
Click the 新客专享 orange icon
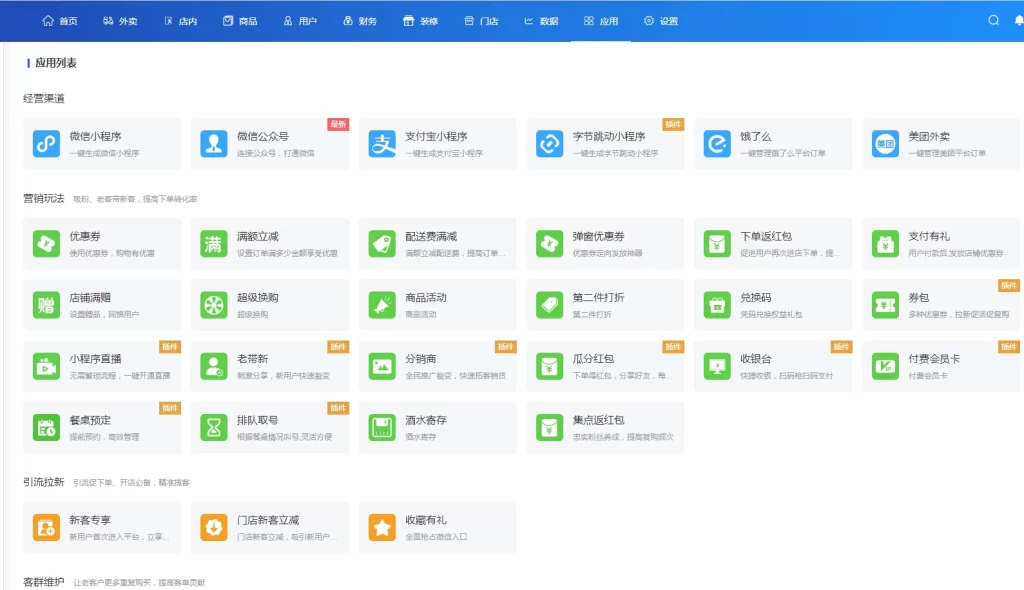pos(46,527)
